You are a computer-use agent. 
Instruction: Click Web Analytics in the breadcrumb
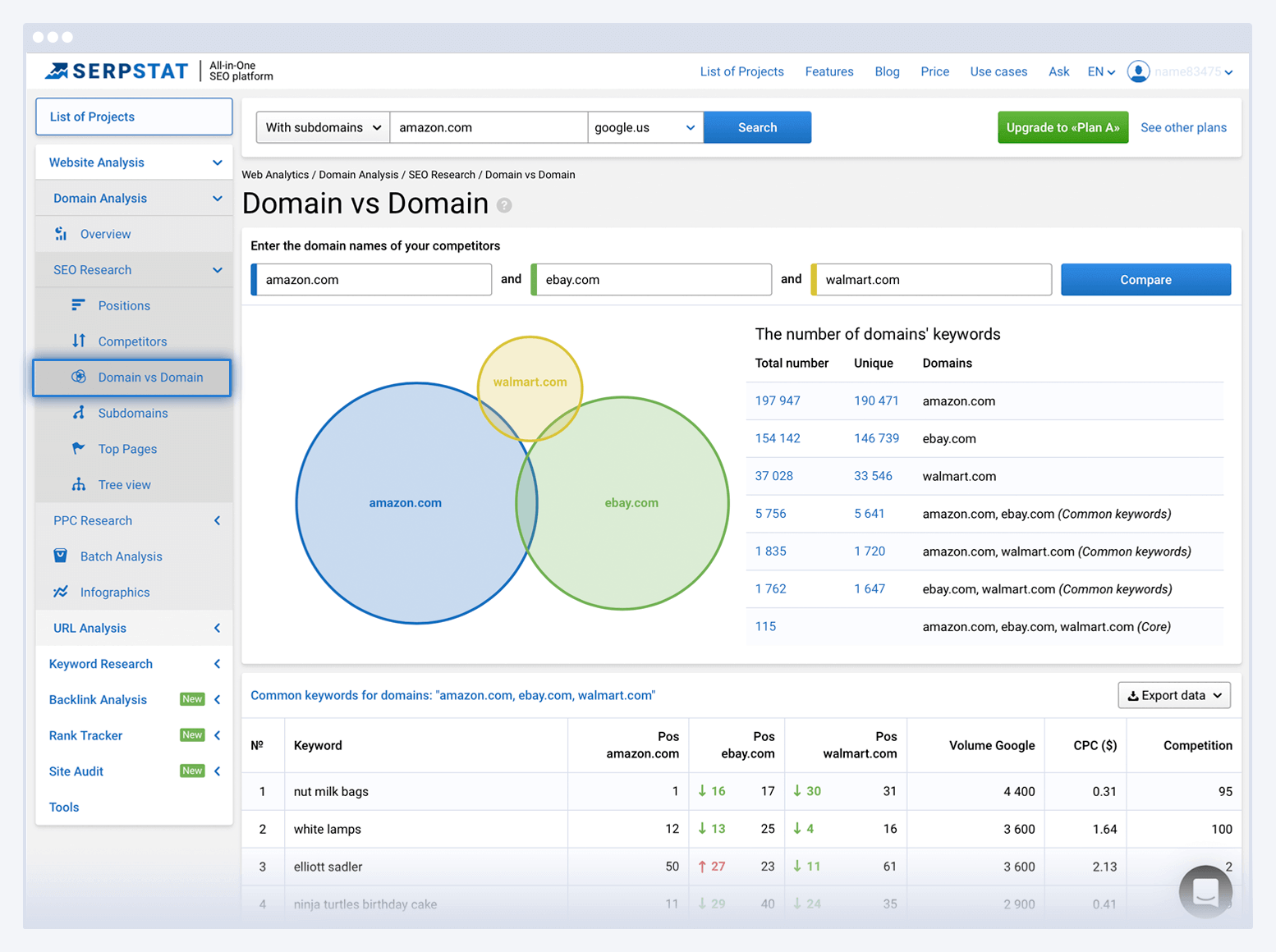[x=275, y=175]
